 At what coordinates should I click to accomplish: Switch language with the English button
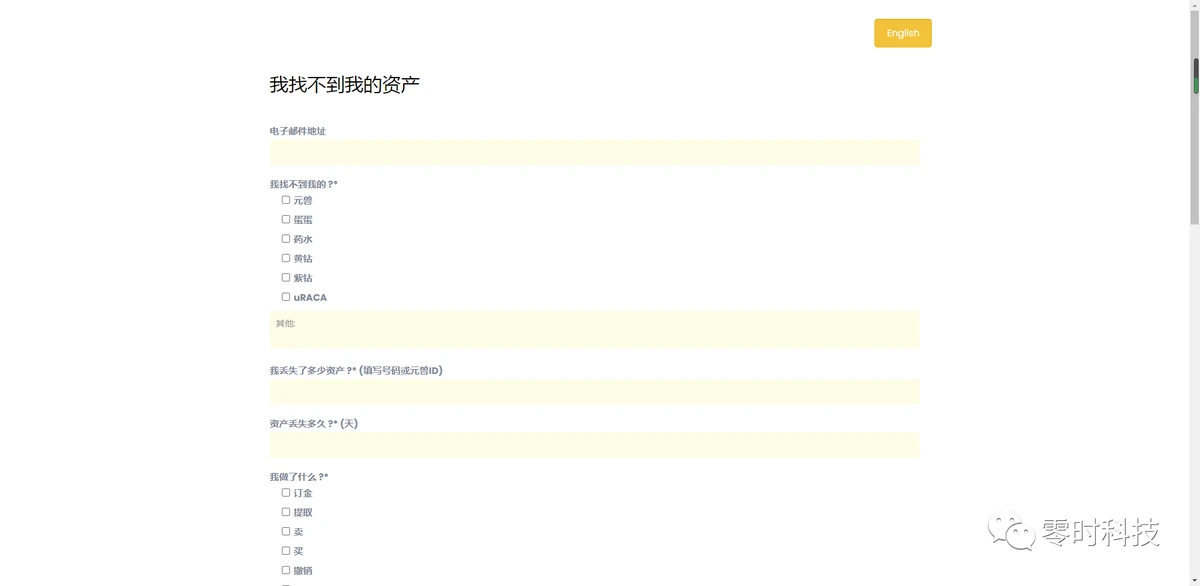click(902, 33)
